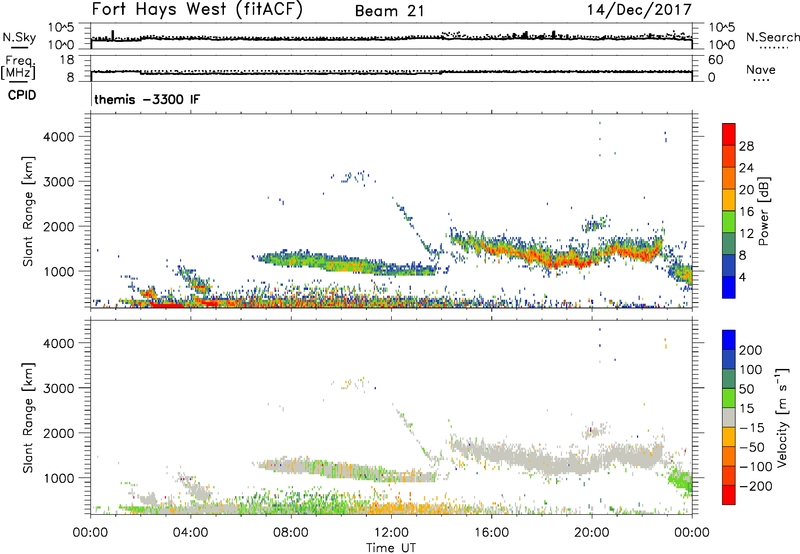The image size is (800, 554).
Task: Click the "1000" tick on the velocity panel
Action: [x=59, y=478]
